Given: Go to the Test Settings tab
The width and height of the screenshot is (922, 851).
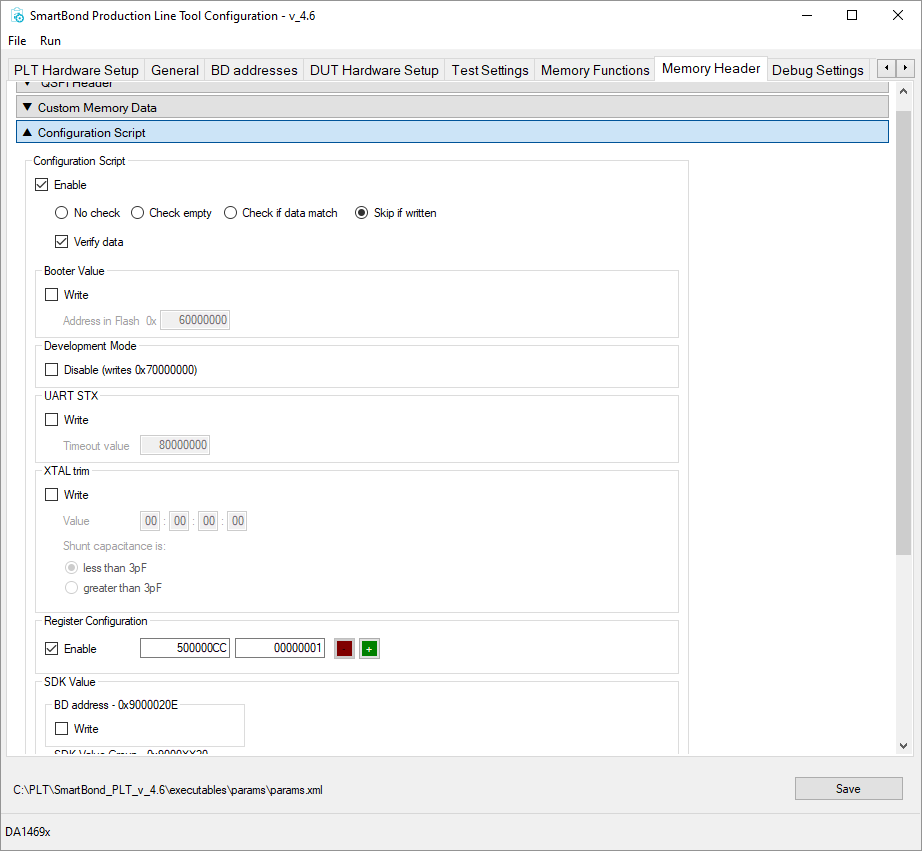Looking at the screenshot, I should (490, 71).
